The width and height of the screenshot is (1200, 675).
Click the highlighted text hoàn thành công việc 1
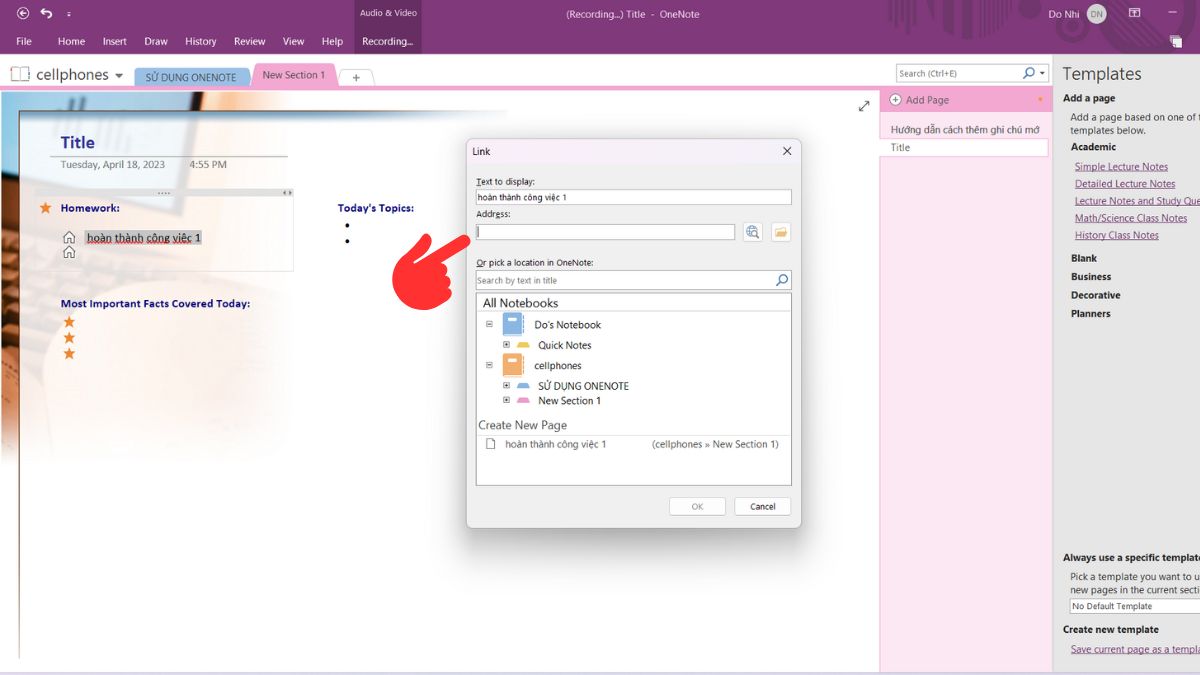[143, 238]
